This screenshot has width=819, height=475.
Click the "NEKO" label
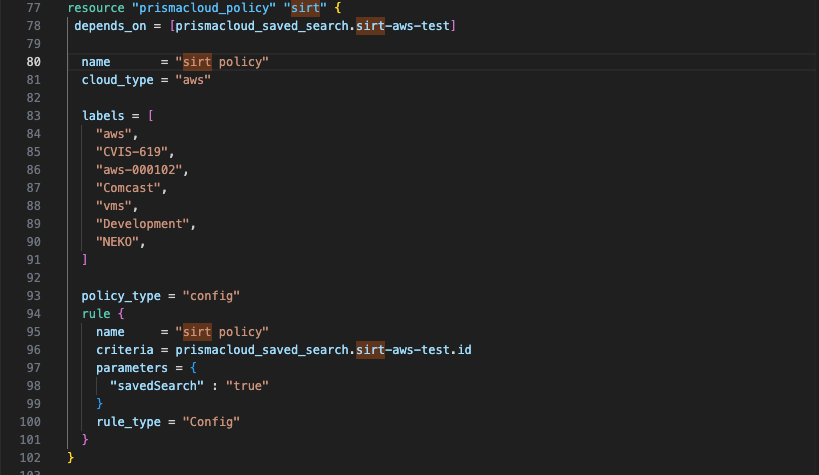[118, 242]
